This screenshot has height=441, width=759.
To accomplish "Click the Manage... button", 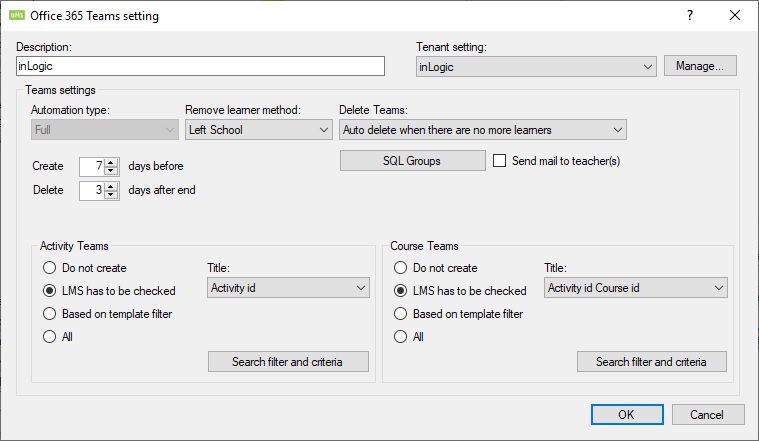I will pyautogui.click(x=700, y=66).
